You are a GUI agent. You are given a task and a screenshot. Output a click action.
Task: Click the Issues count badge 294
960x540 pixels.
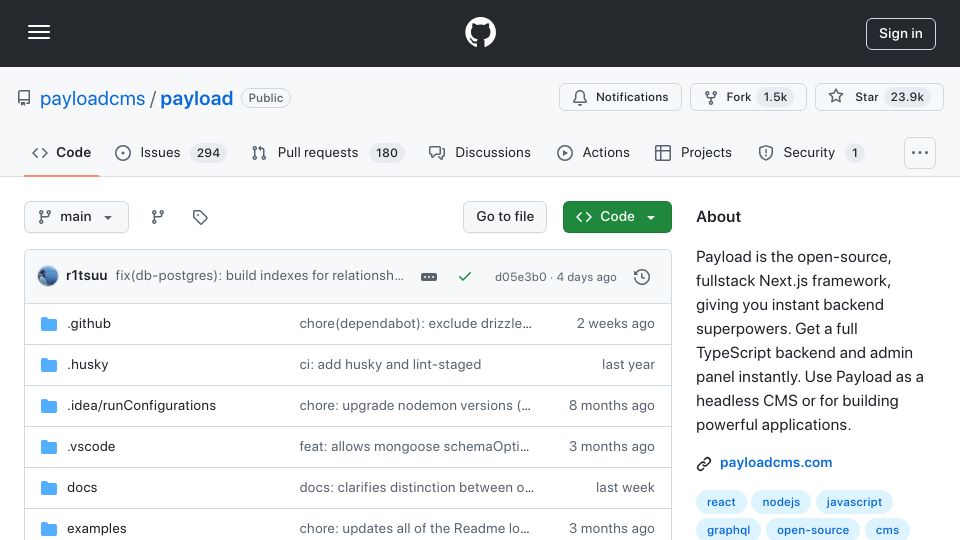pos(208,152)
